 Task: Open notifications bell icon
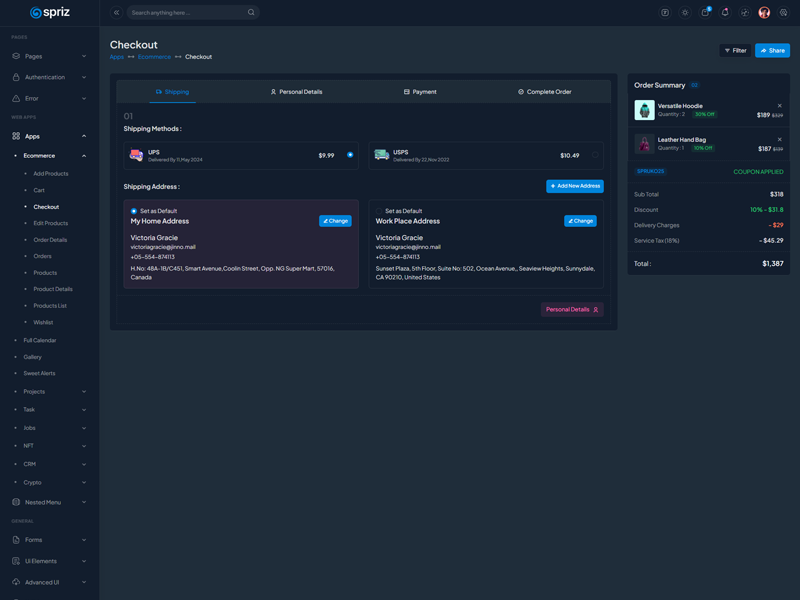pos(725,13)
